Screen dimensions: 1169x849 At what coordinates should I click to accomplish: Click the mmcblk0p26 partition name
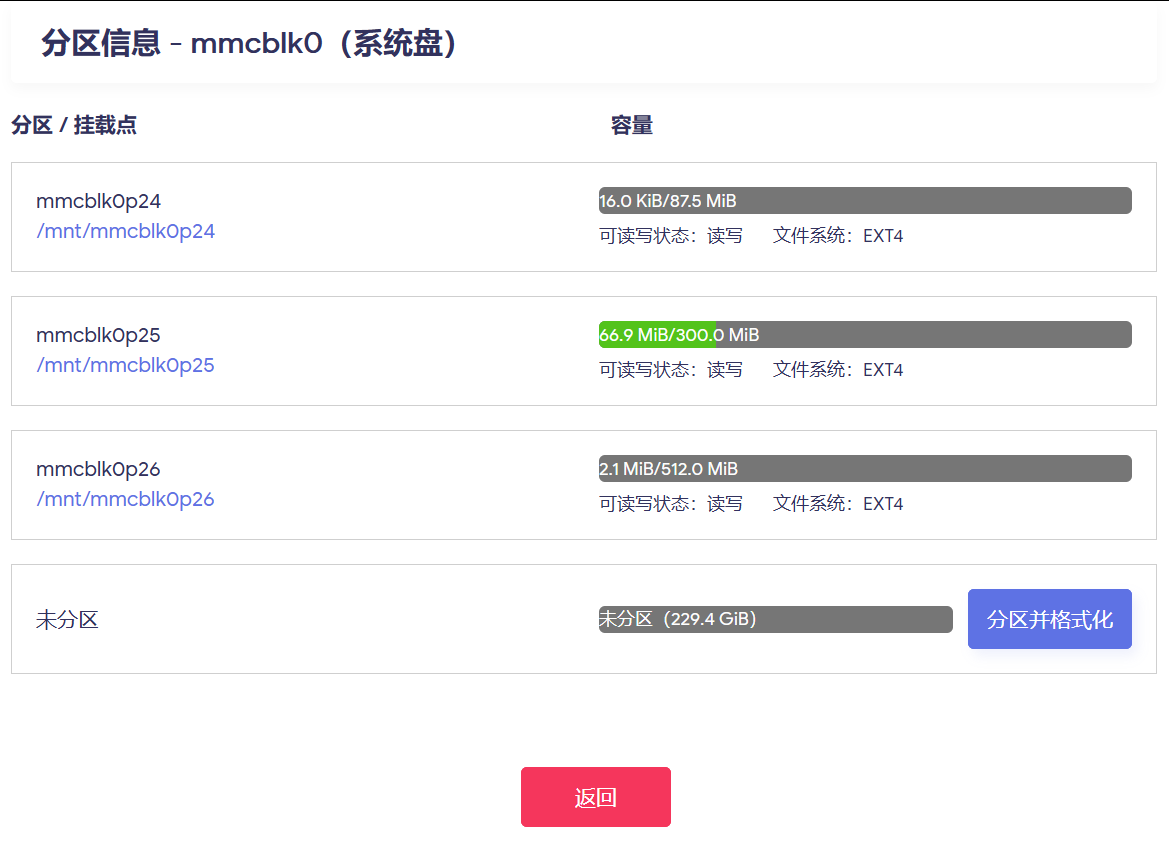coord(98,470)
